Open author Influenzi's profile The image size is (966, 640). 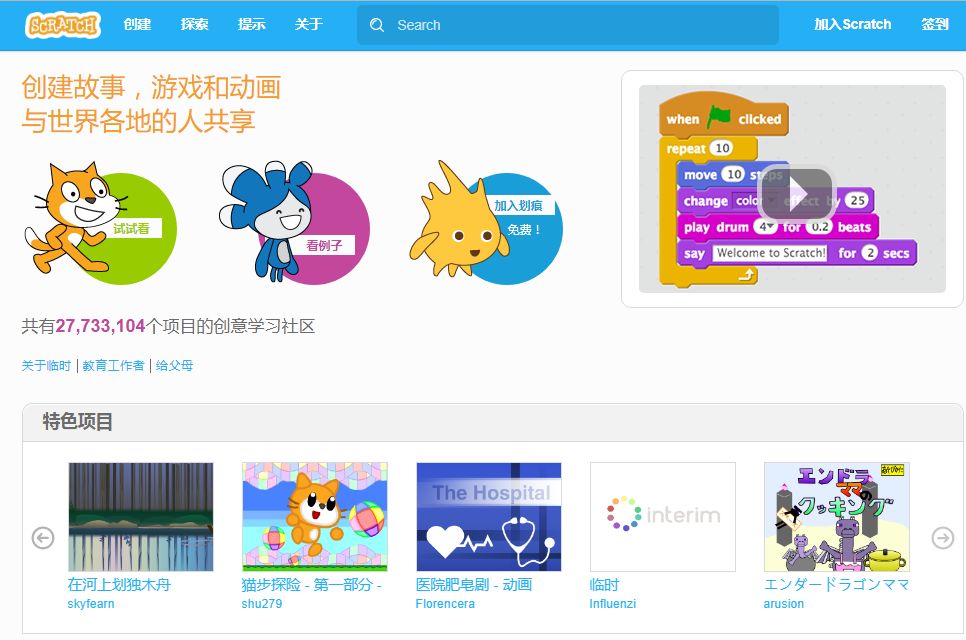click(x=612, y=604)
